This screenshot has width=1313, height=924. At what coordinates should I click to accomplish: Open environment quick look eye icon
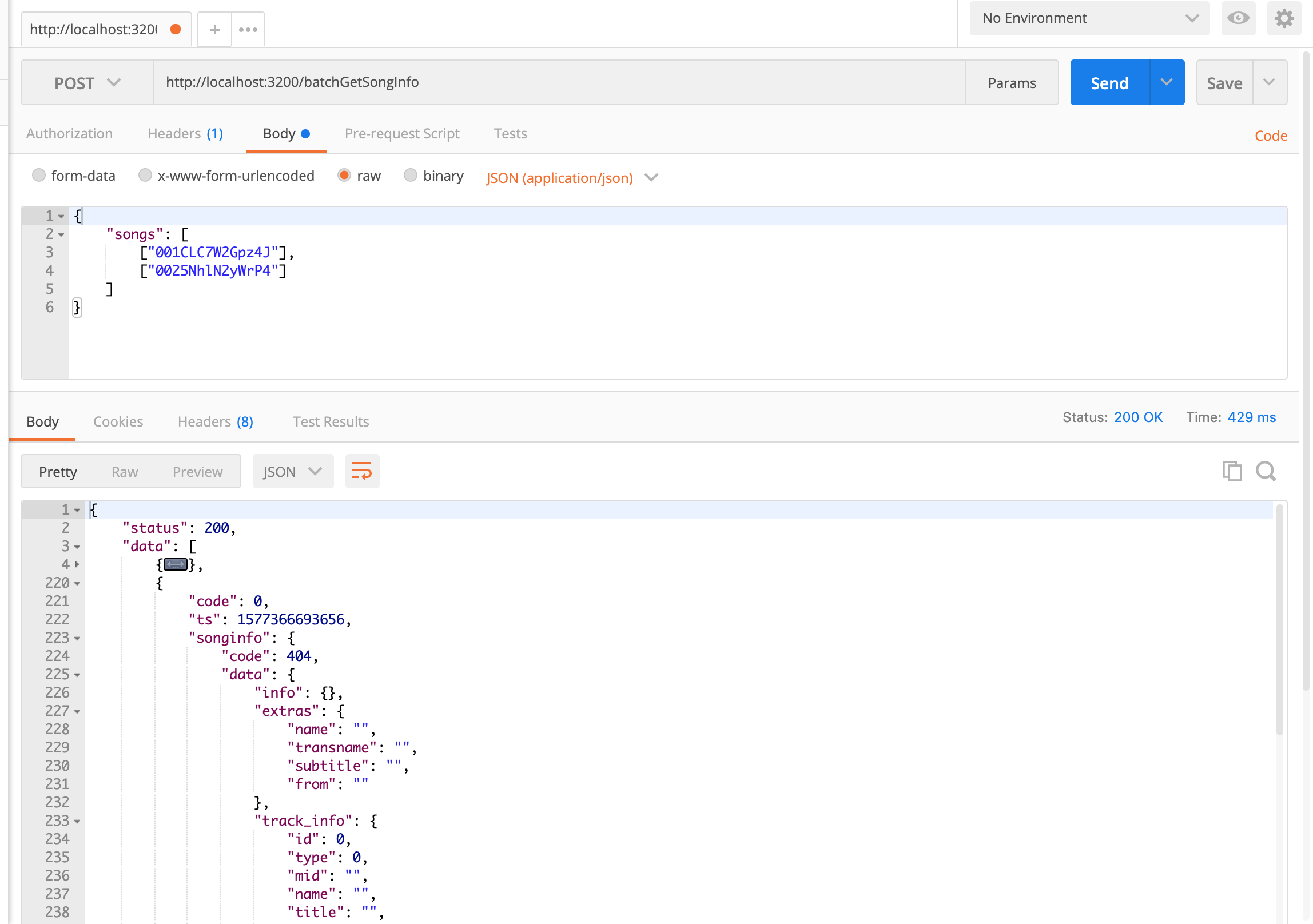click(1238, 18)
